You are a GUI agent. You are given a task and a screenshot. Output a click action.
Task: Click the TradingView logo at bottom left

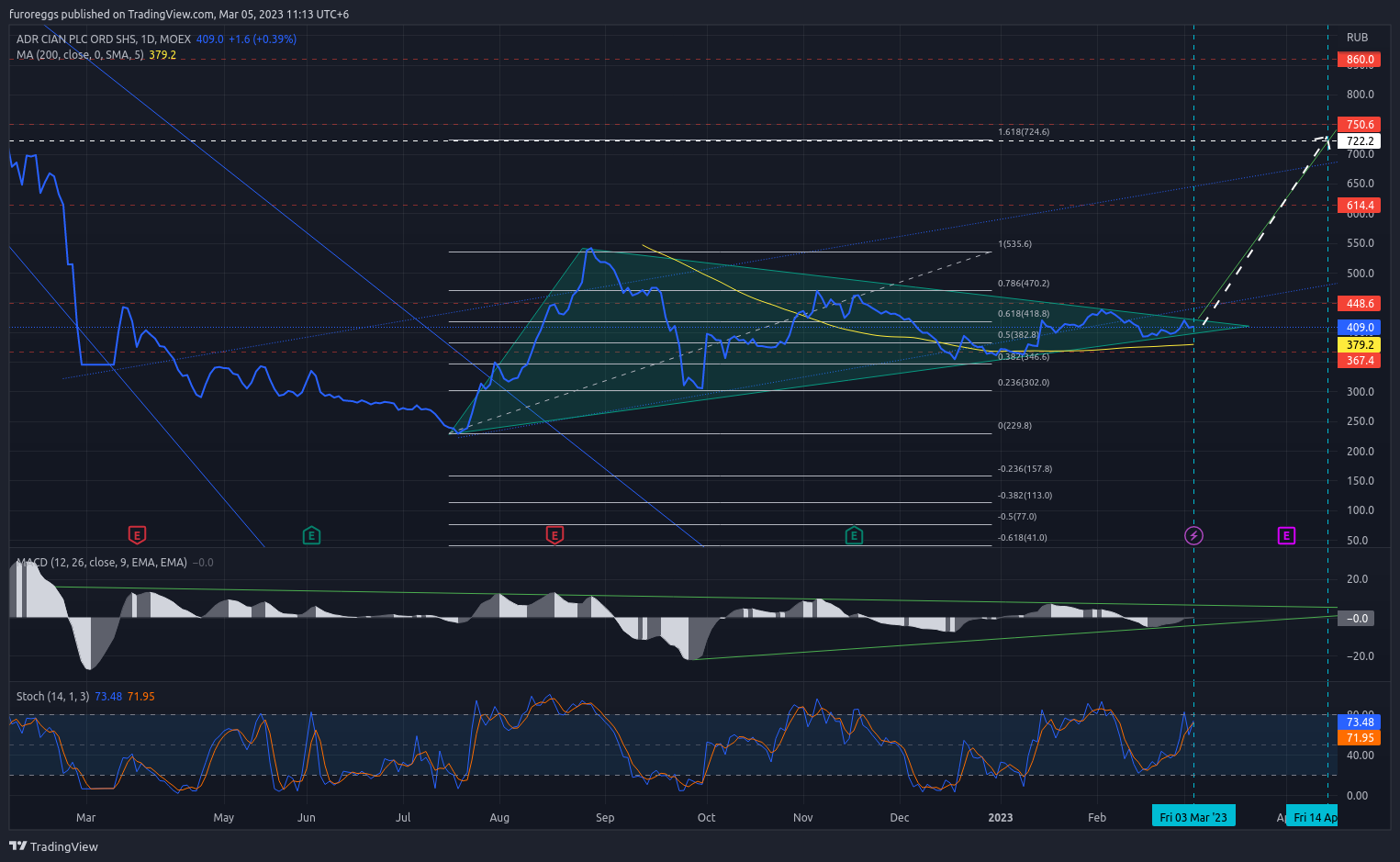(x=53, y=846)
